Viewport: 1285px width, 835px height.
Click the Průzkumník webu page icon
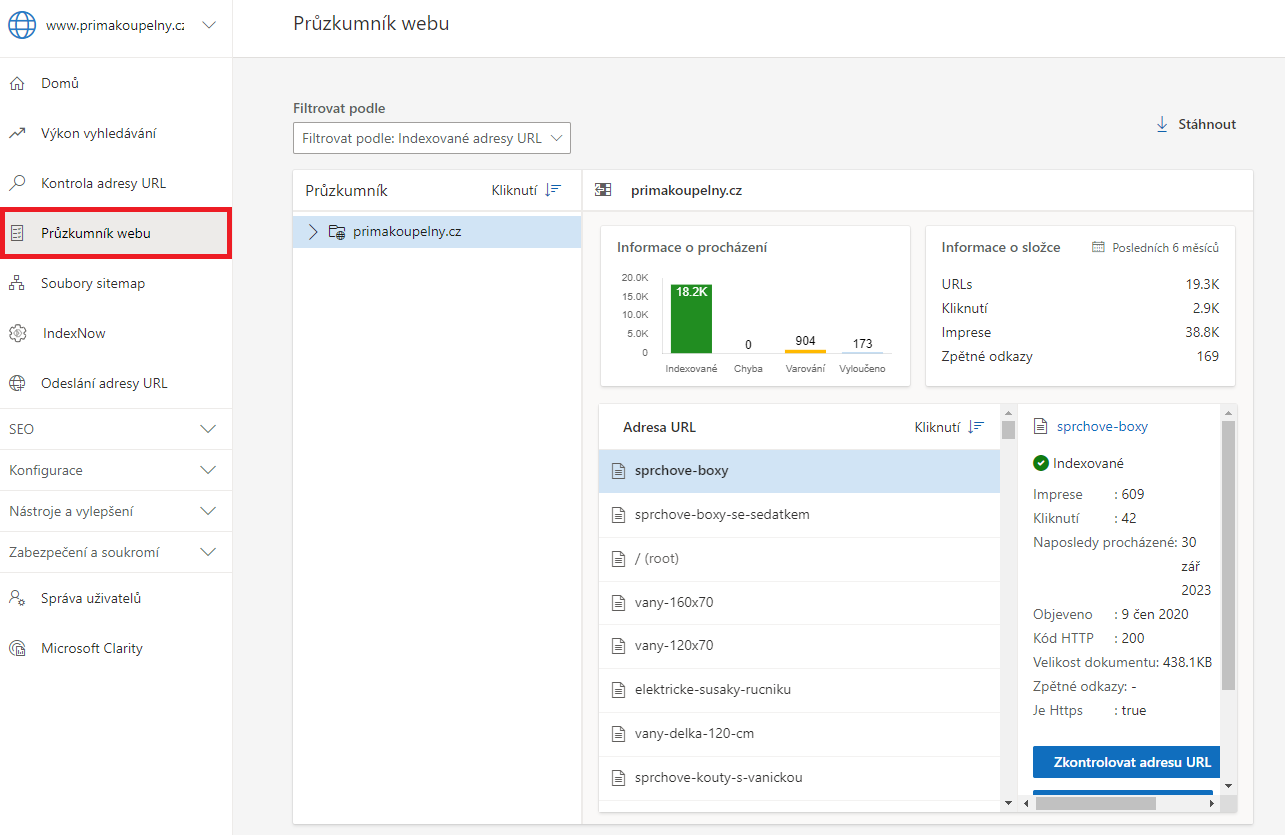click(17, 233)
